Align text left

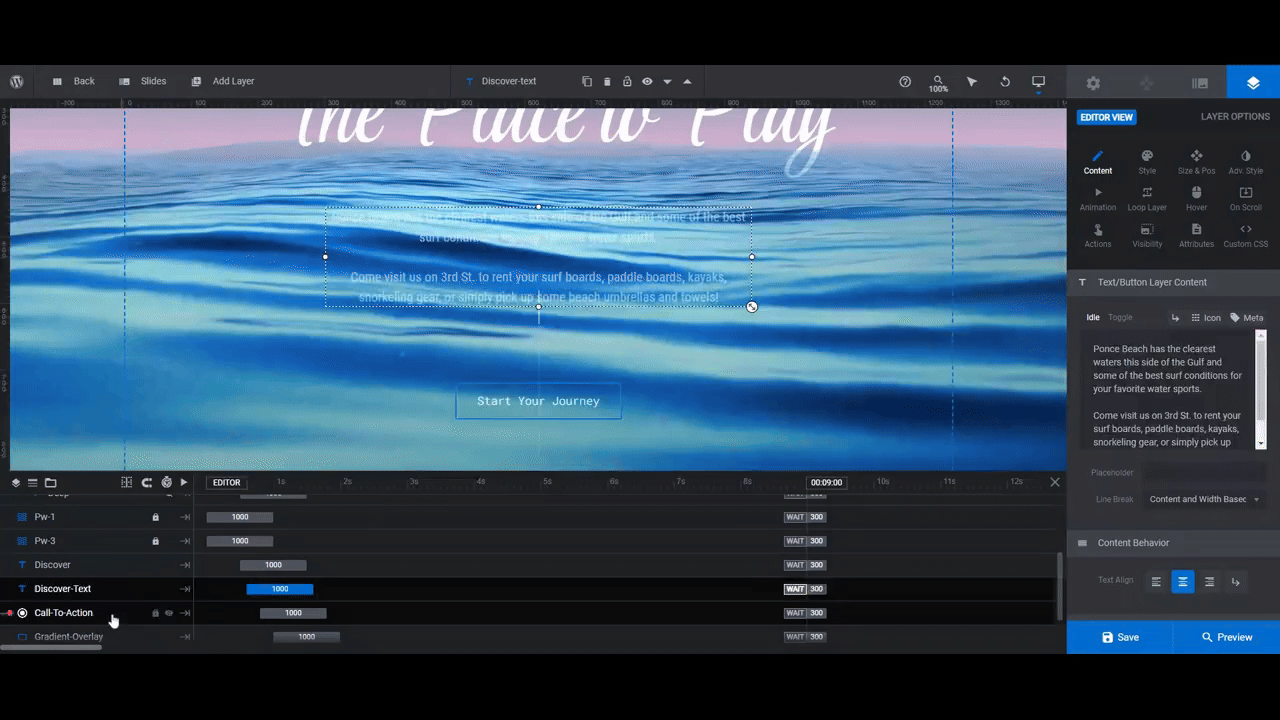click(x=1156, y=581)
